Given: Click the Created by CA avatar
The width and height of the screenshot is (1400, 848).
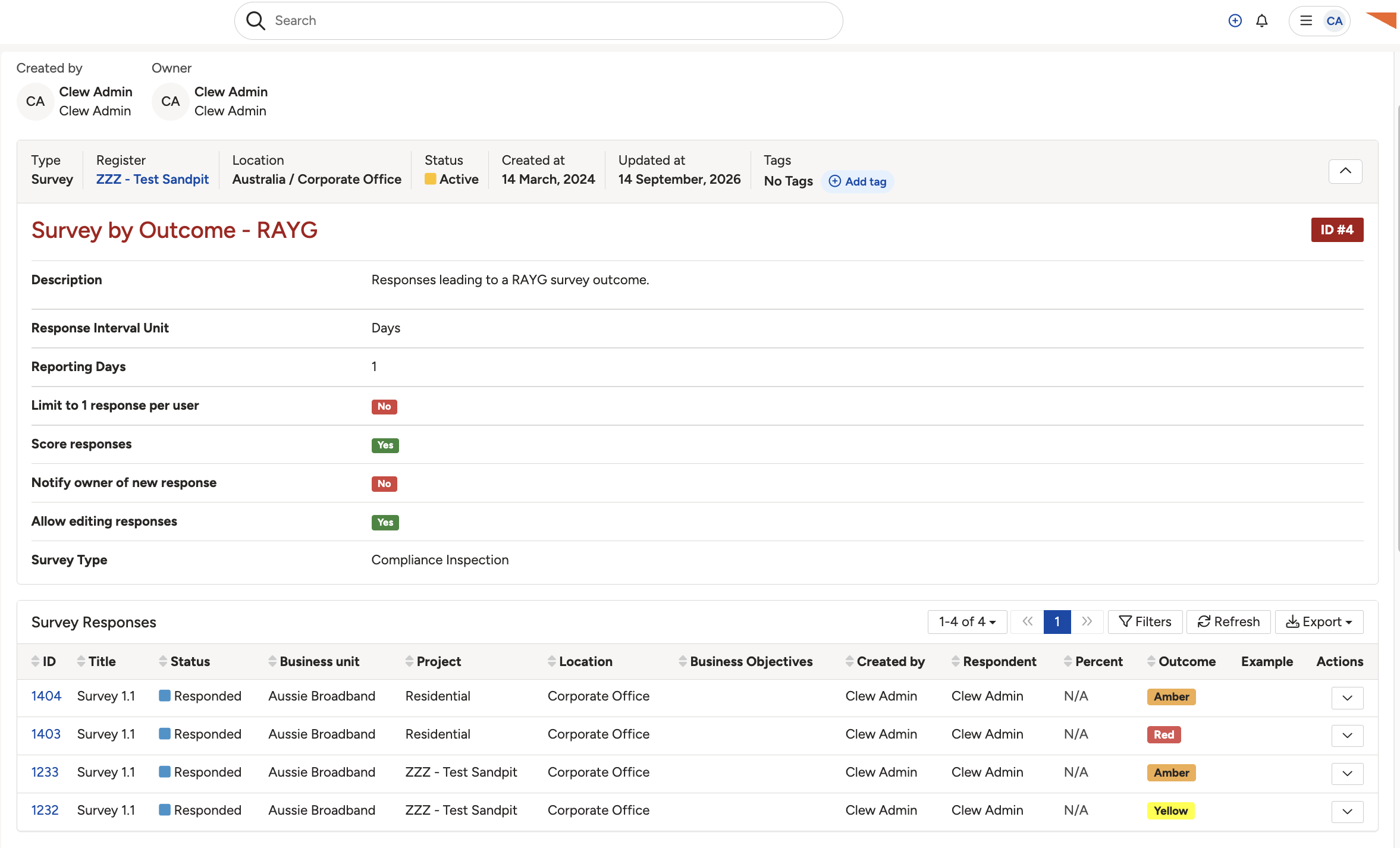Looking at the screenshot, I should point(35,102).
